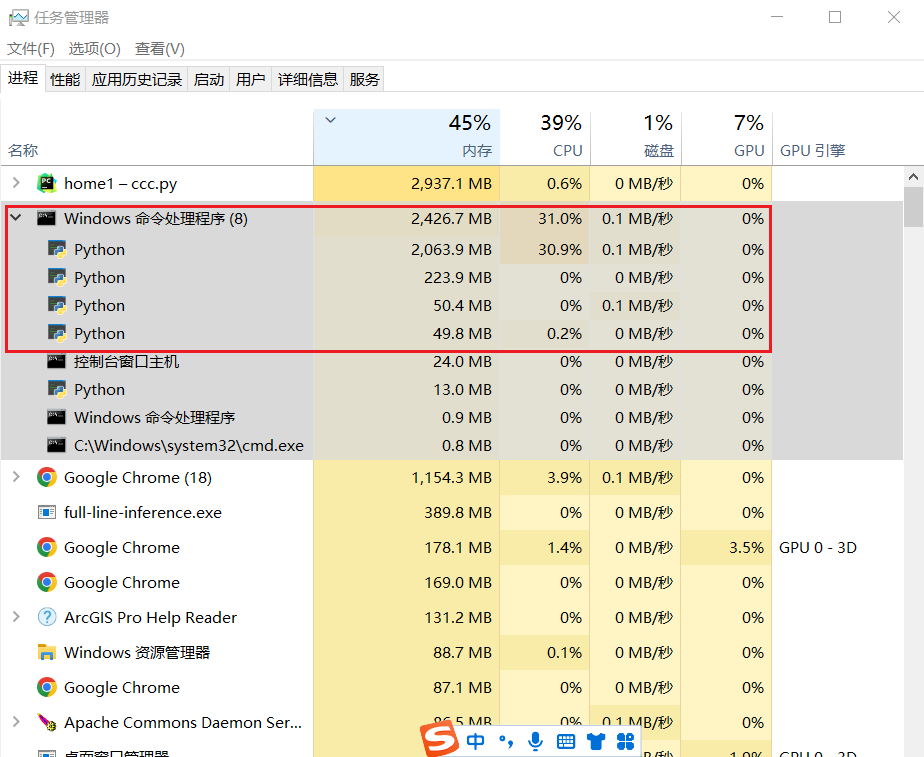Click the sort arrow in the 内存 column header
This screenshot has height=757, width=924.
click(331, 120)
